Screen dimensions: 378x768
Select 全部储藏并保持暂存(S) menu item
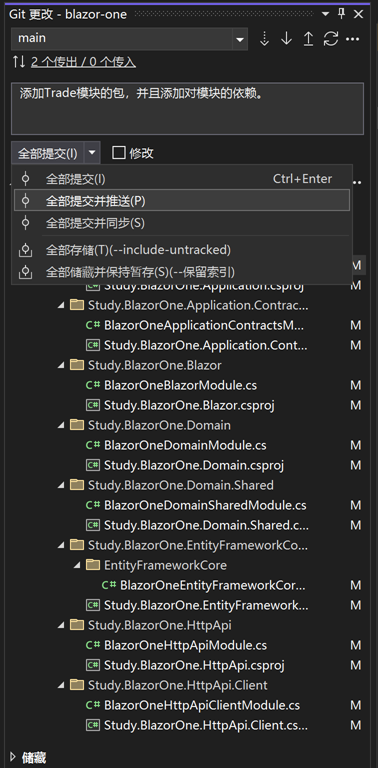pyautogui.click(x=182, y=271)
